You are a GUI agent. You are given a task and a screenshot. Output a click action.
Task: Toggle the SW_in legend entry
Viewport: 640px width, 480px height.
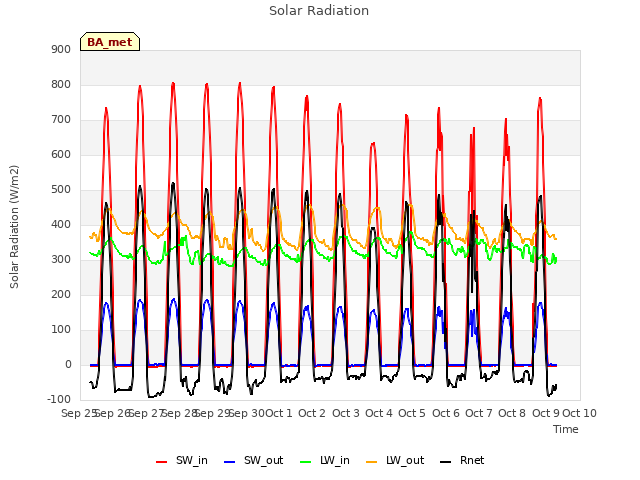pos(182,461)
